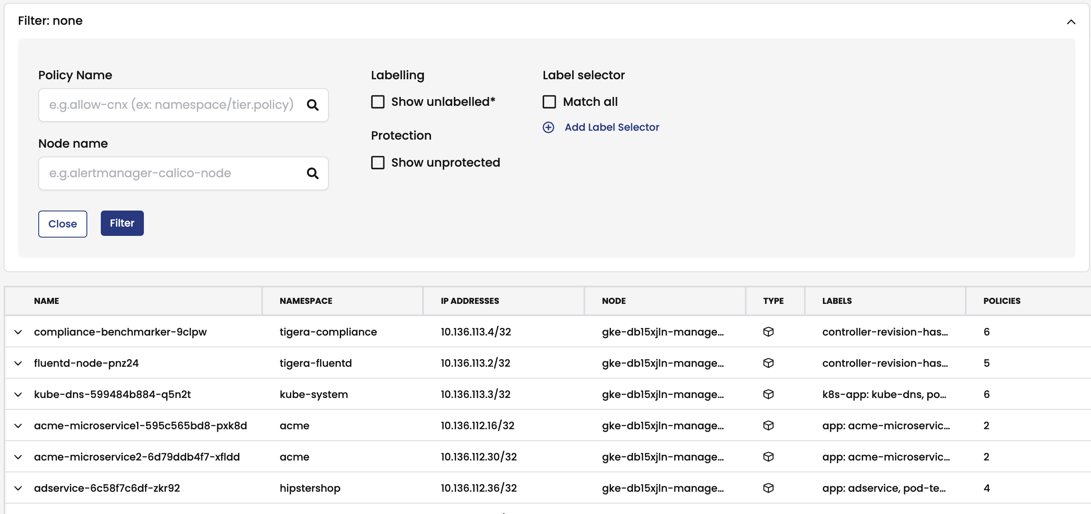Click the plus icon for Add Label Selector

point(548,127)
